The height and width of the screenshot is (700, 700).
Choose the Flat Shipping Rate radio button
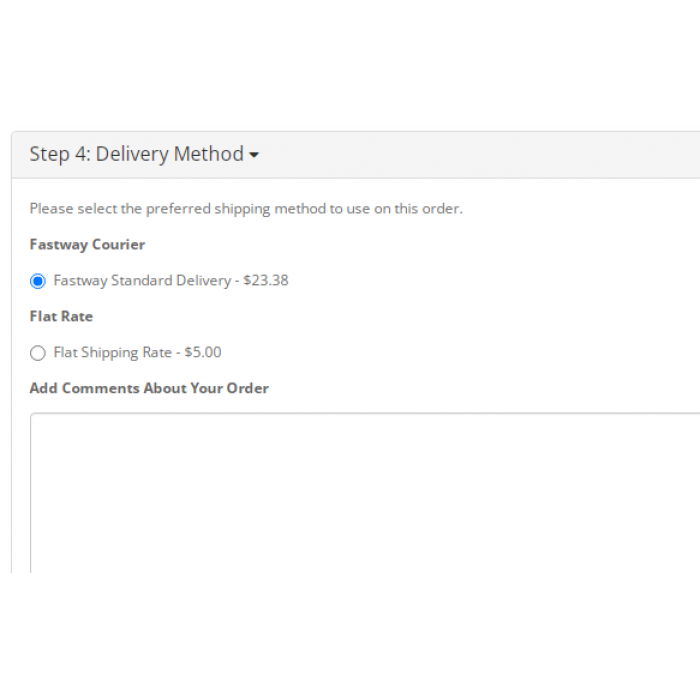(x=38, y=353)
